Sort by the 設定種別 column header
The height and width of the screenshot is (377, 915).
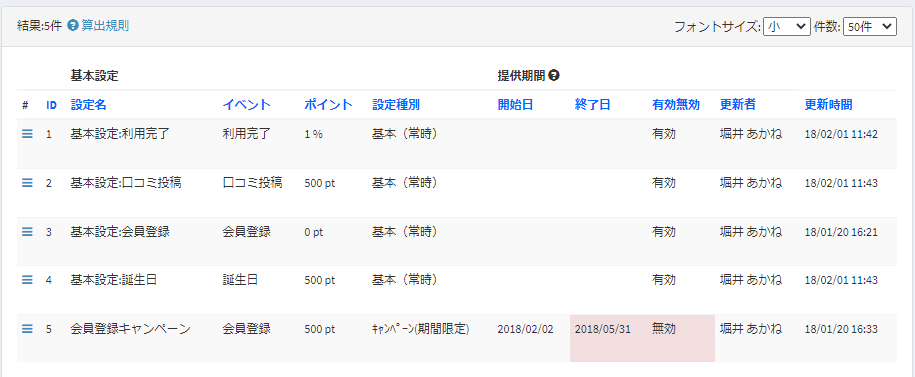396,105
